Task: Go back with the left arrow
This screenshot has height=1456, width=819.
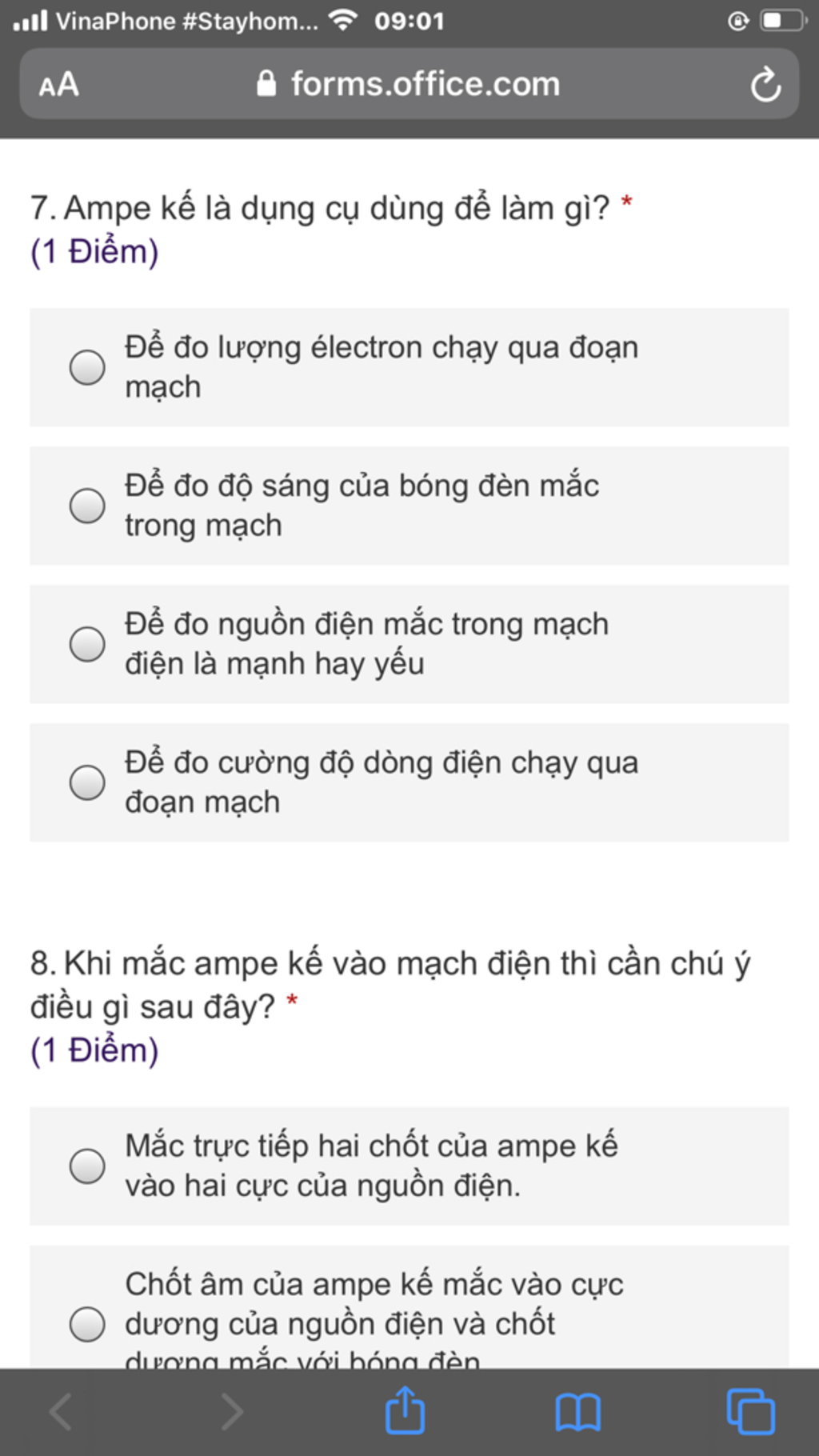Action: tap(61, 1412)
